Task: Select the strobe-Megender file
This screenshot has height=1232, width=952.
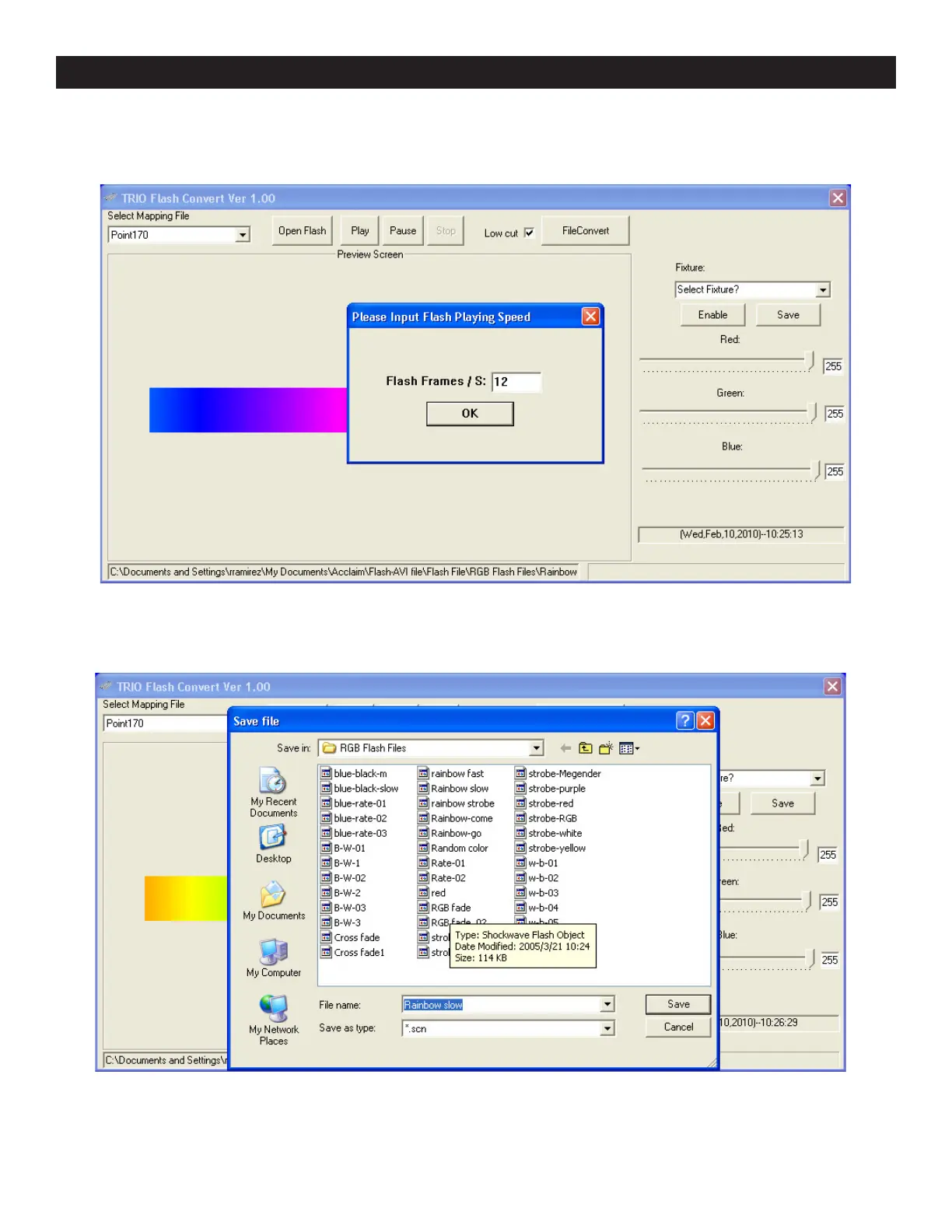Action: click(564, 774)
